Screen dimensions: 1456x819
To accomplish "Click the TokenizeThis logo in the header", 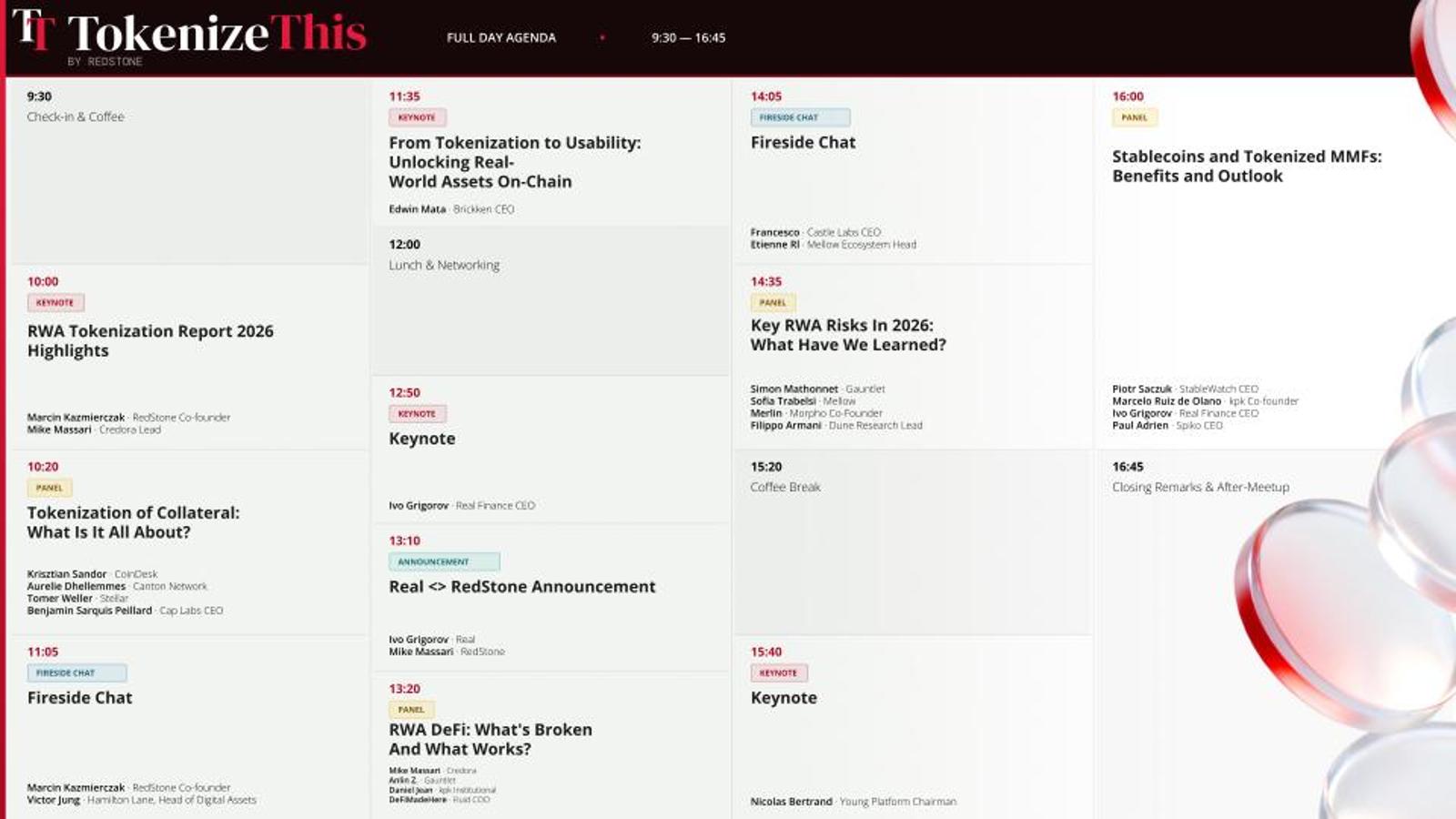I will click(x=189, y=35).
